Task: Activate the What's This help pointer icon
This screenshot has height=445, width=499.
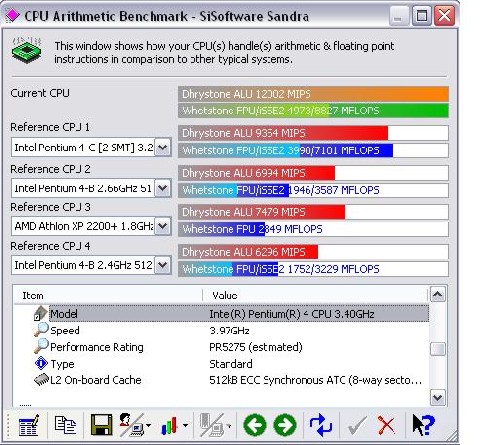Action: (423, 425)
